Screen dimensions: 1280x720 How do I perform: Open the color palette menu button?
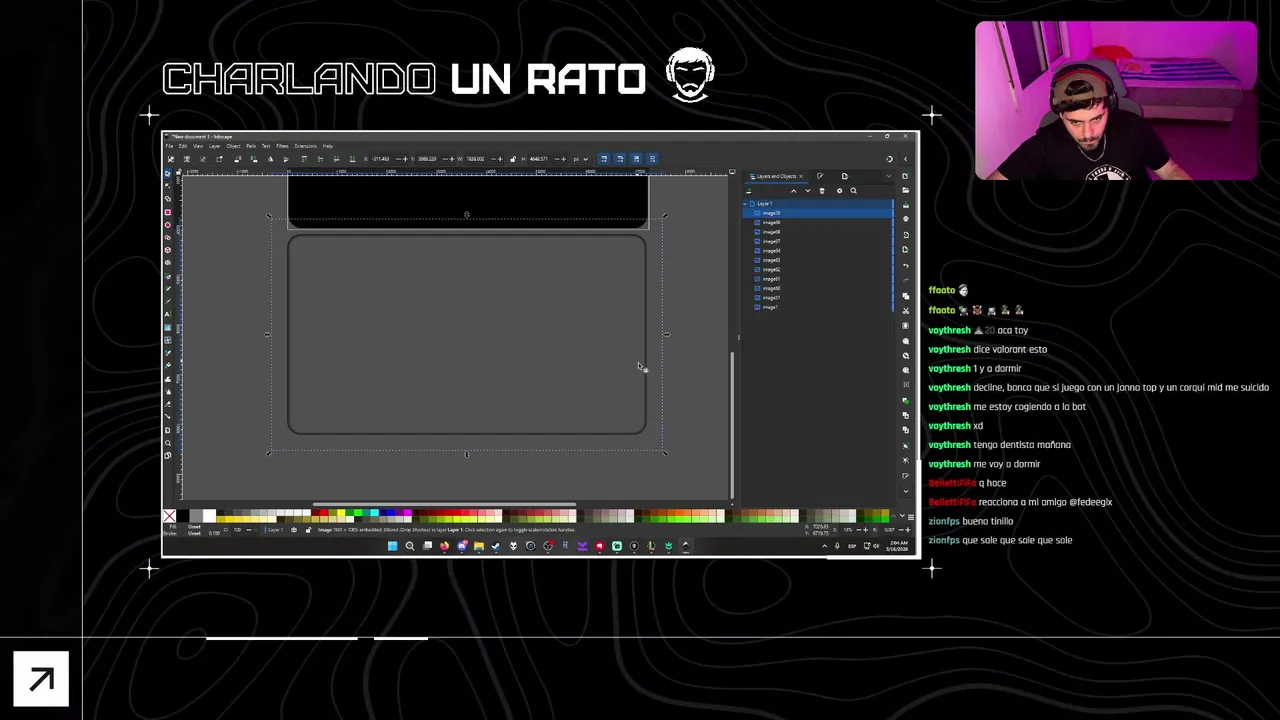pyautogui.click(x=911, y=517)
